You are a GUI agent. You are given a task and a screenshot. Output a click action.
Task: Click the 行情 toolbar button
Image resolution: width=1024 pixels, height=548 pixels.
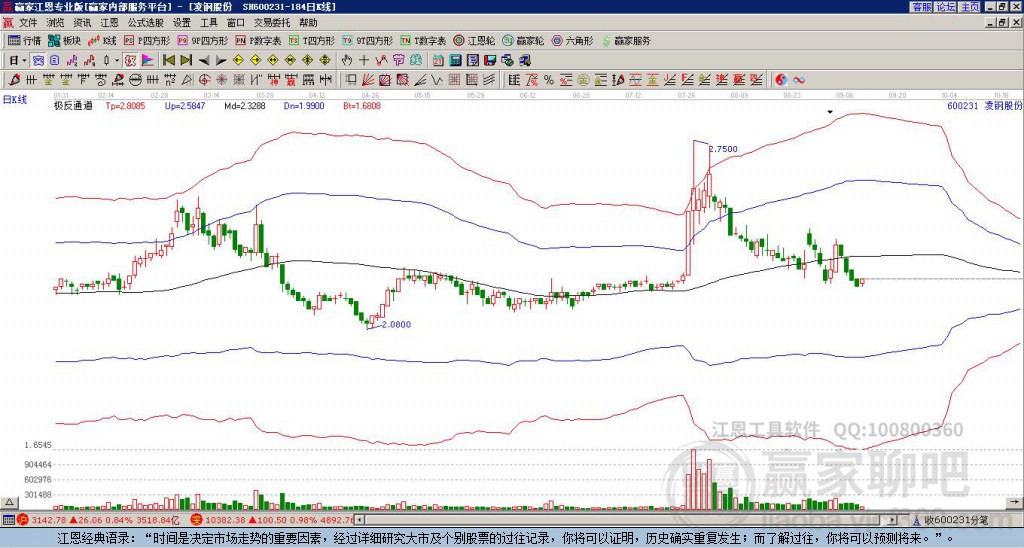pos(24,40)
